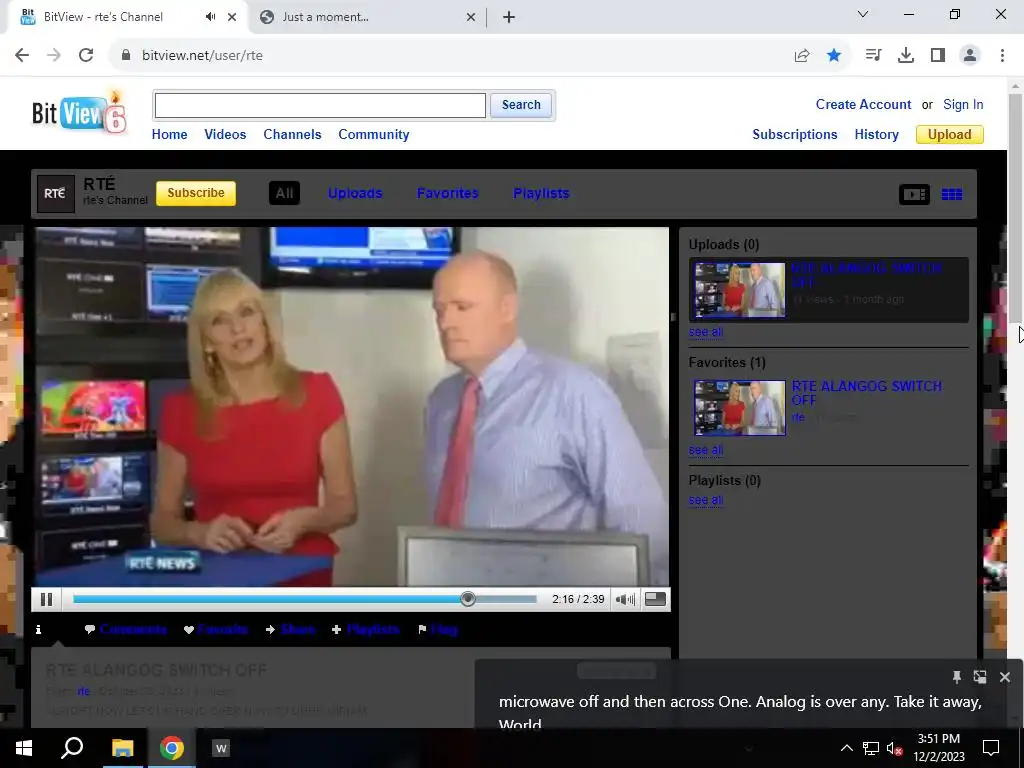Subscribe to the RTÉ channel
Image resolution: width=1024 pixels, height=768 pixels.
[x=196, y=193]
